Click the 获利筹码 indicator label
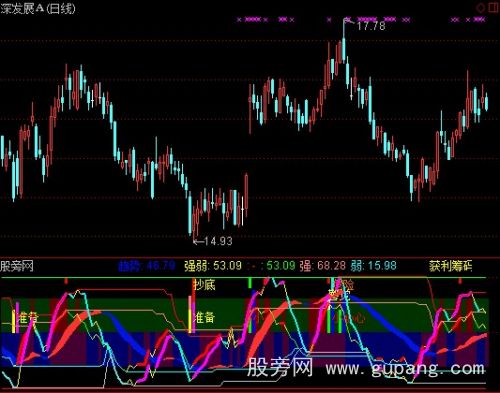This screenshot has width=500, height=393. click(x=451, y=266)
